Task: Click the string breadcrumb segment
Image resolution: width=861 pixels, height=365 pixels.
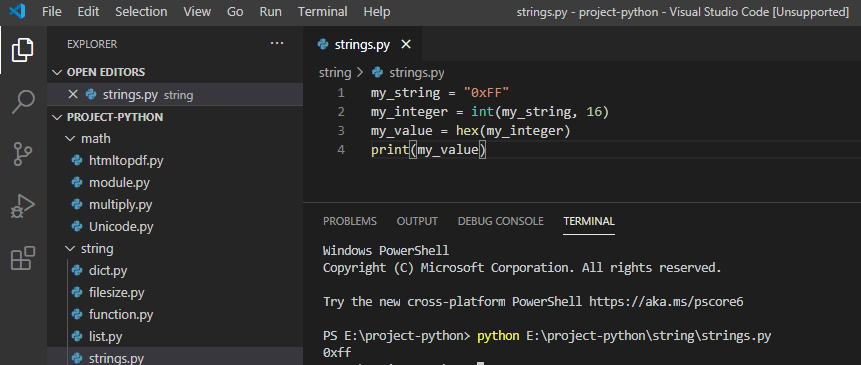Action: (x=335, y=72)
